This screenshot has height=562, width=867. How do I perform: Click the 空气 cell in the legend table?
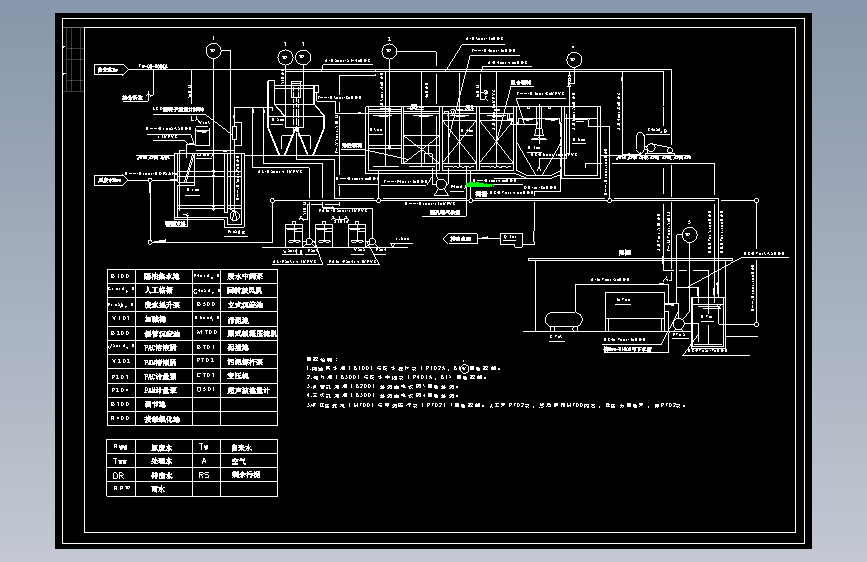[x=249, y=461]
